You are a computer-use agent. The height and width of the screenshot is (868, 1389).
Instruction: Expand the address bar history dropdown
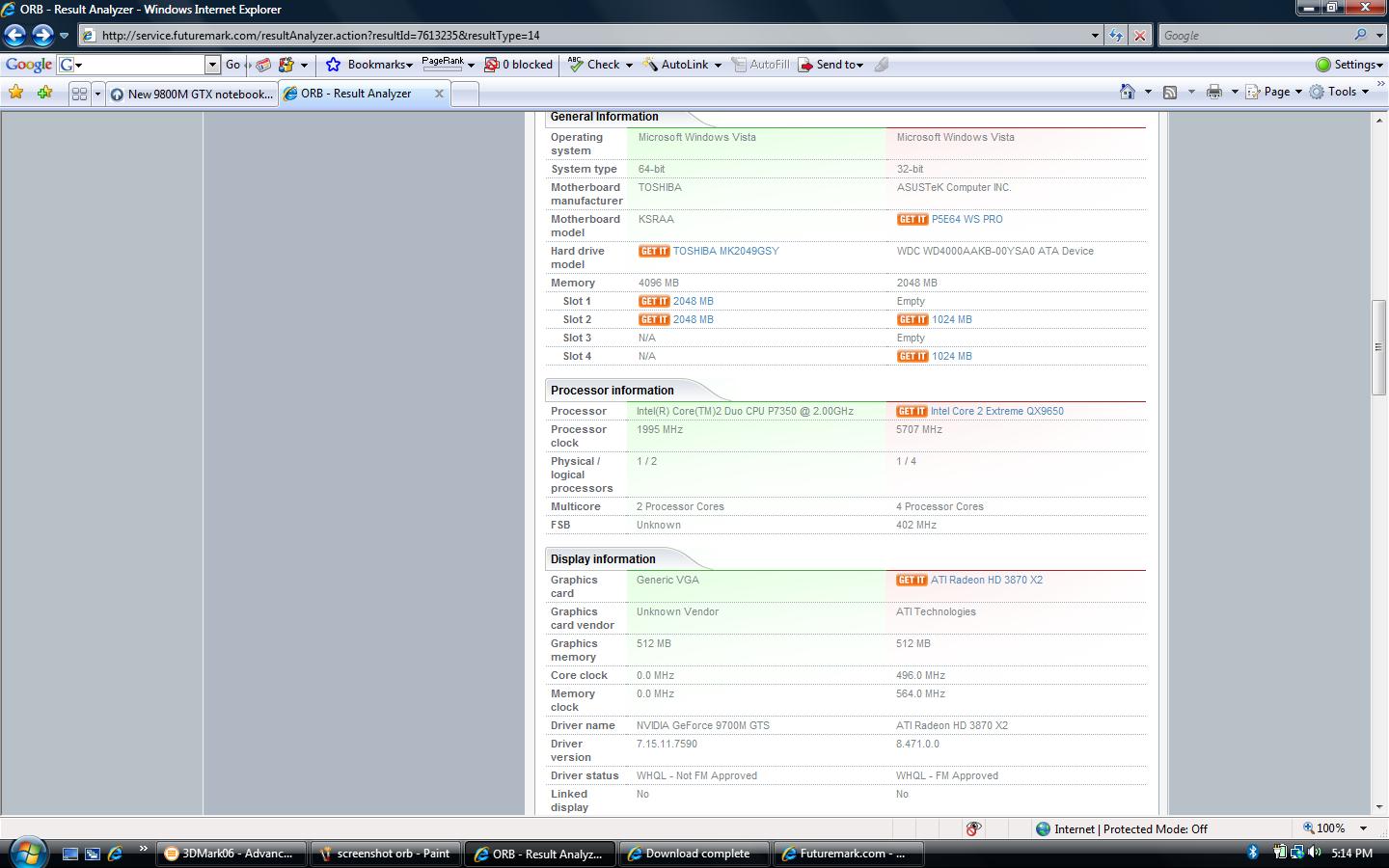pos(1095,36)
